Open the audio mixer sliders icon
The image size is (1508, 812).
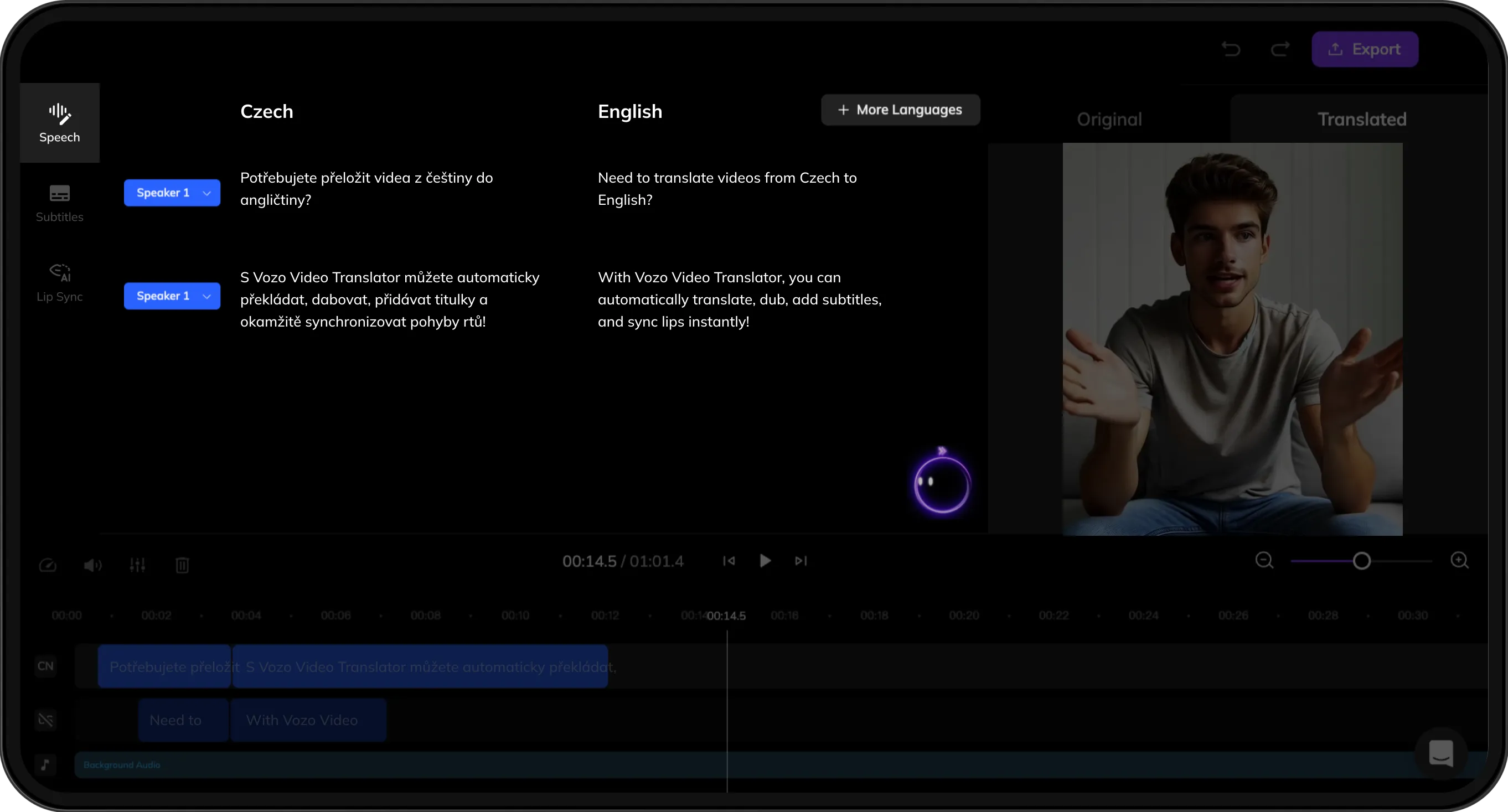(x=138, y=565)
